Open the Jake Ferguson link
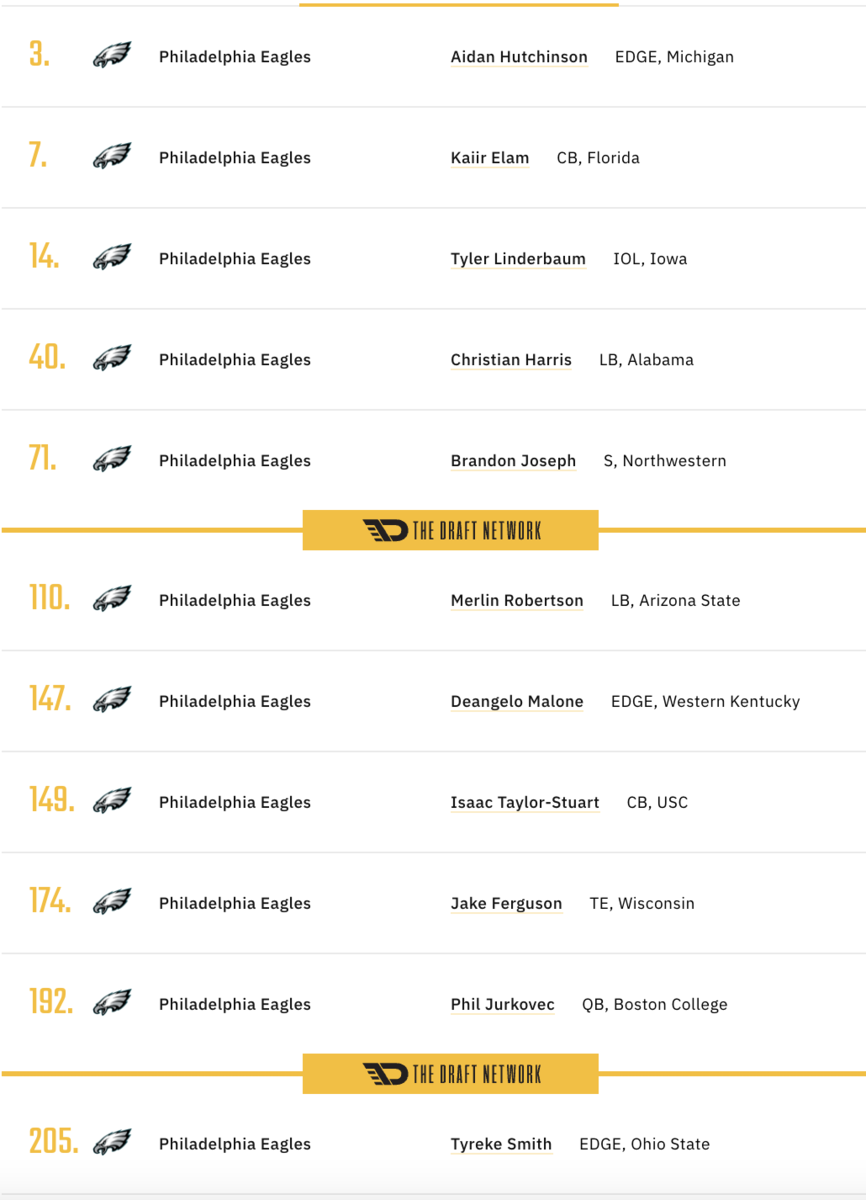The image size is (866, 1200). (506, 904)
